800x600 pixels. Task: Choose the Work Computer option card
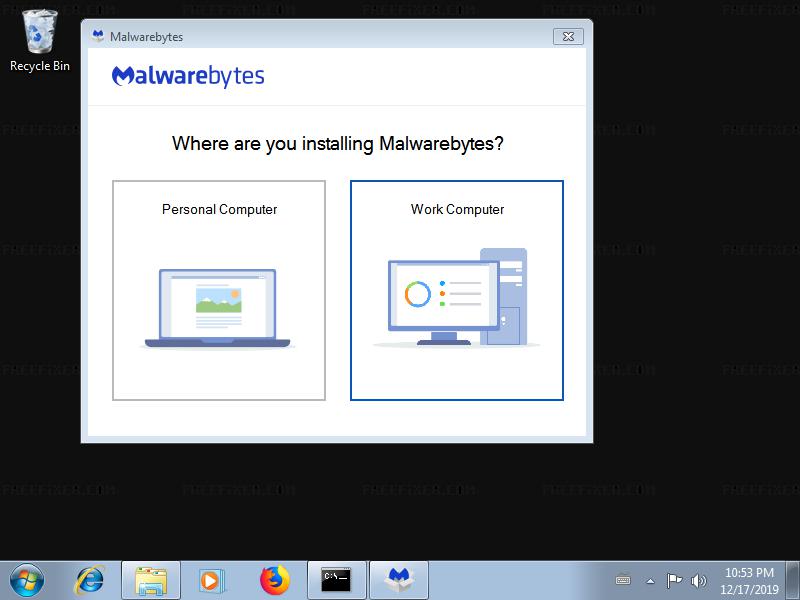click(457, 290)
